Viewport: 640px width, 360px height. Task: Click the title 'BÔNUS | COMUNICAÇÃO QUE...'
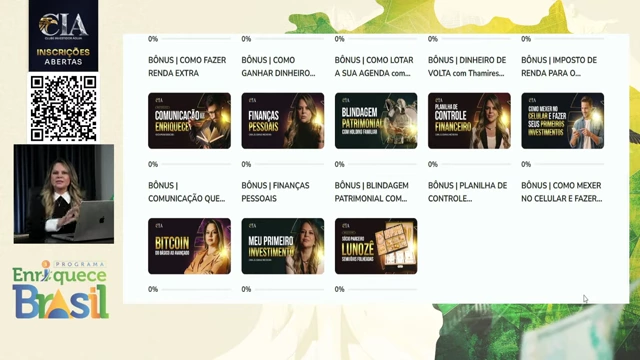tap(187, 192)
